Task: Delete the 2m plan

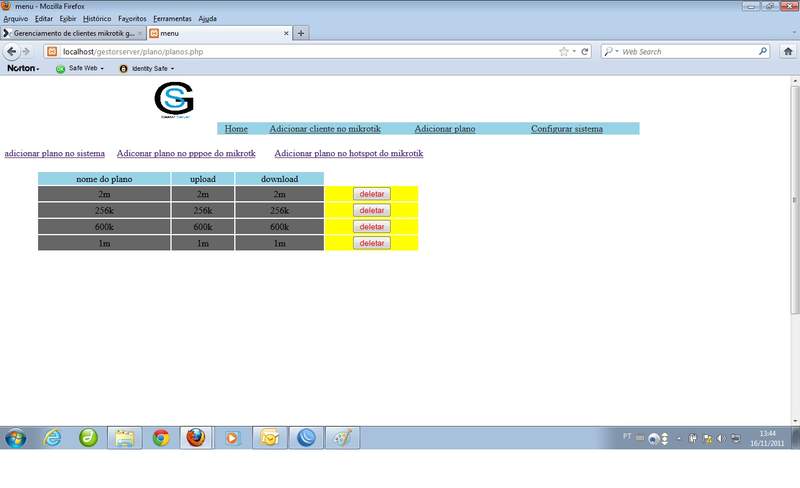Action: click(372, 194)
